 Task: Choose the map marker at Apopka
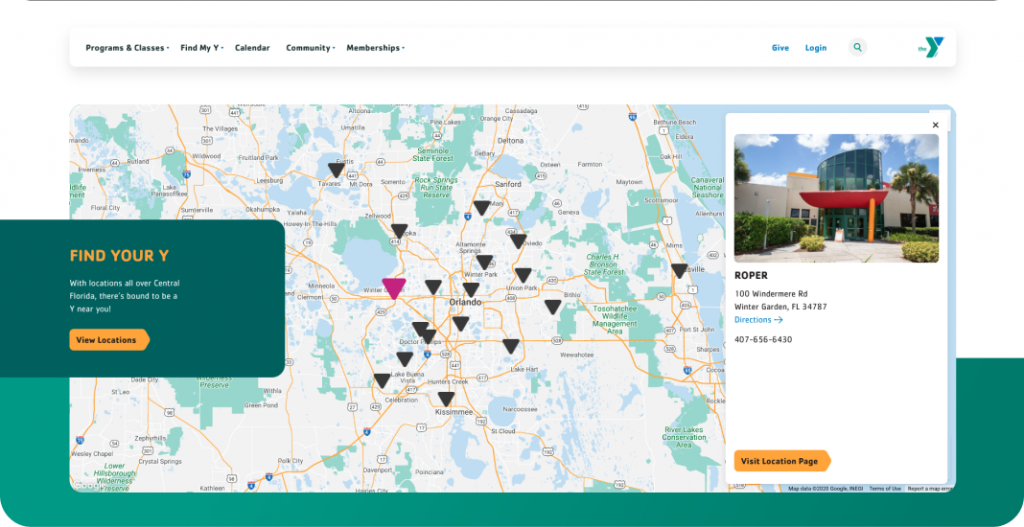coord(399,231)
